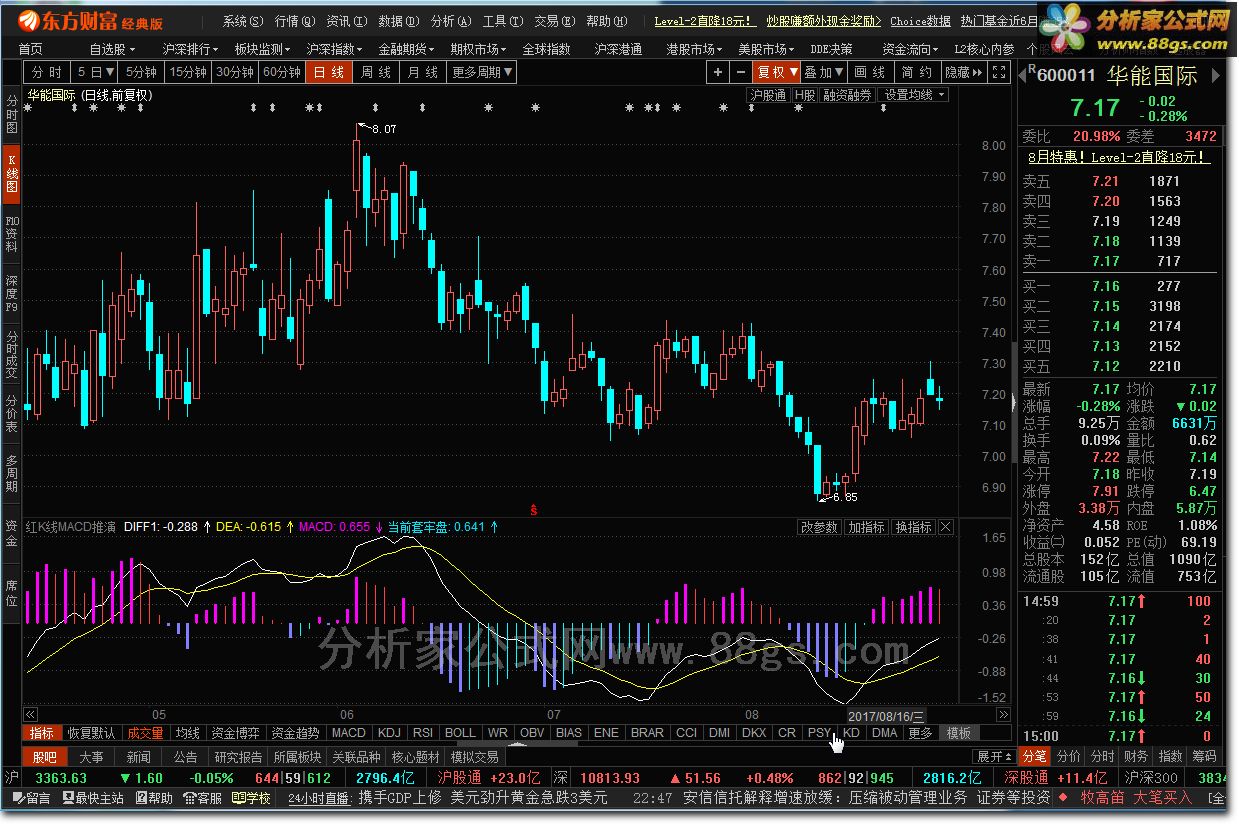Switch to 15分钟 period

(188, 72)
